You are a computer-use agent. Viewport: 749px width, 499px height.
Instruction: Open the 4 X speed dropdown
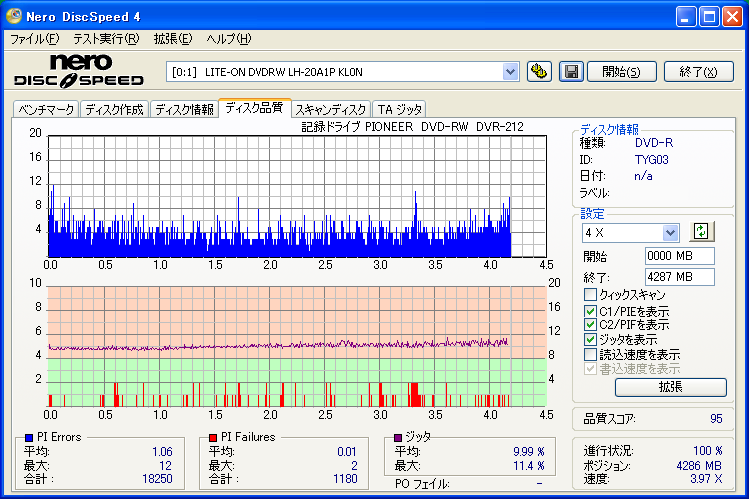click(670, 233)
